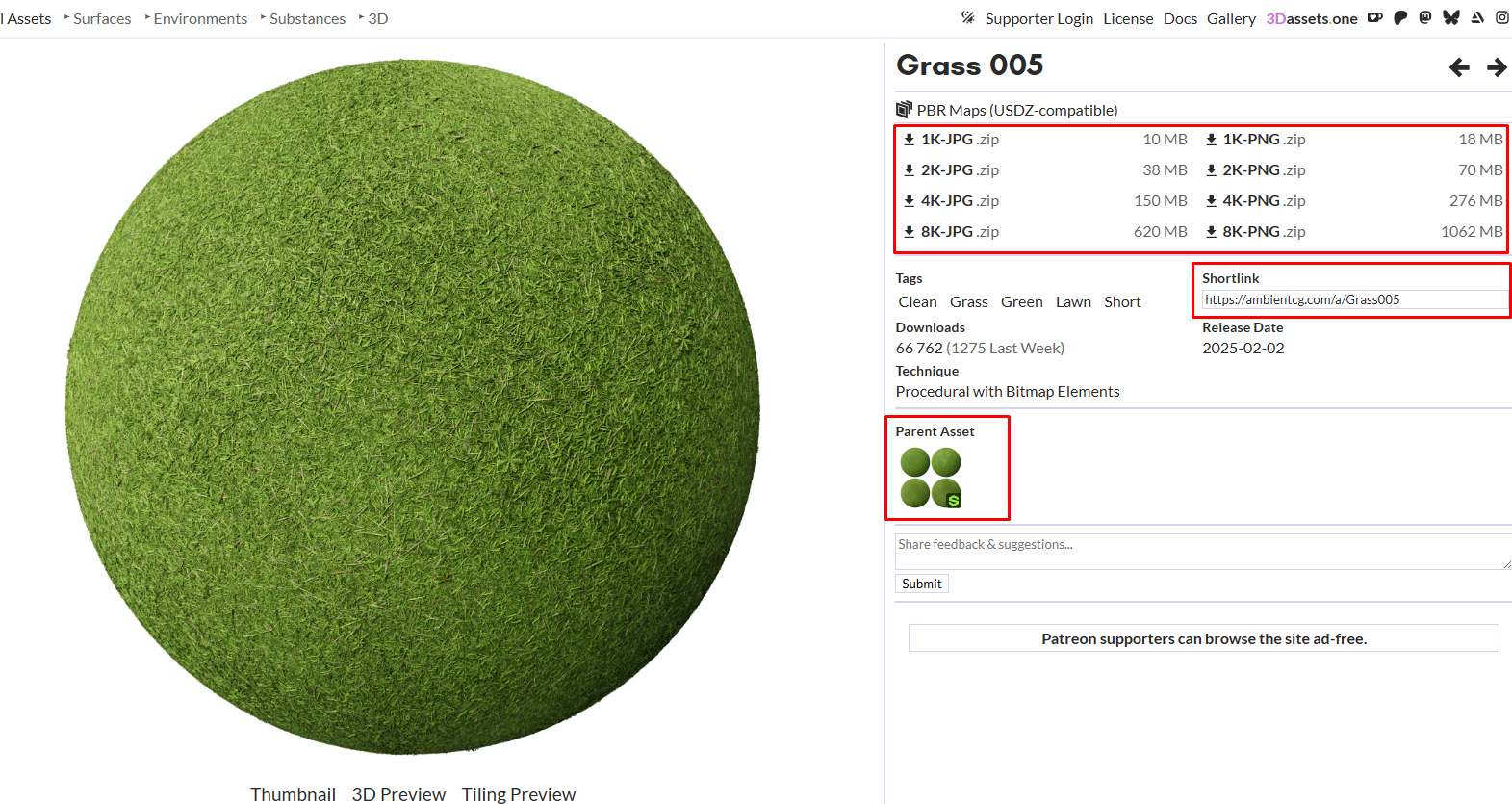This screenshot has width=1512, height=804.
Task: Open the Bluesky butterfly icon link
Action: 1451,17
